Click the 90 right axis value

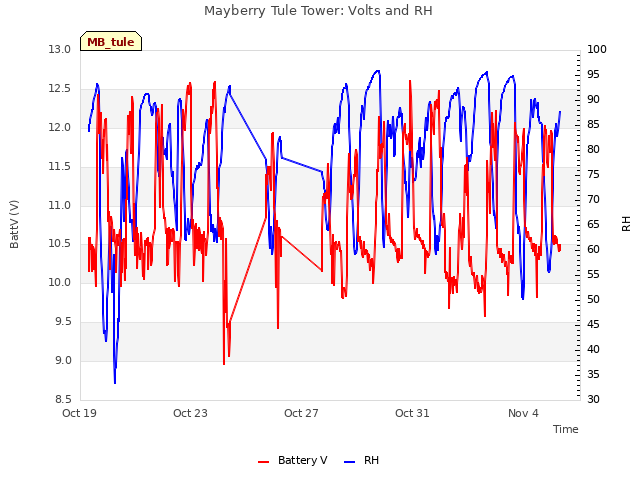[593, 99]
